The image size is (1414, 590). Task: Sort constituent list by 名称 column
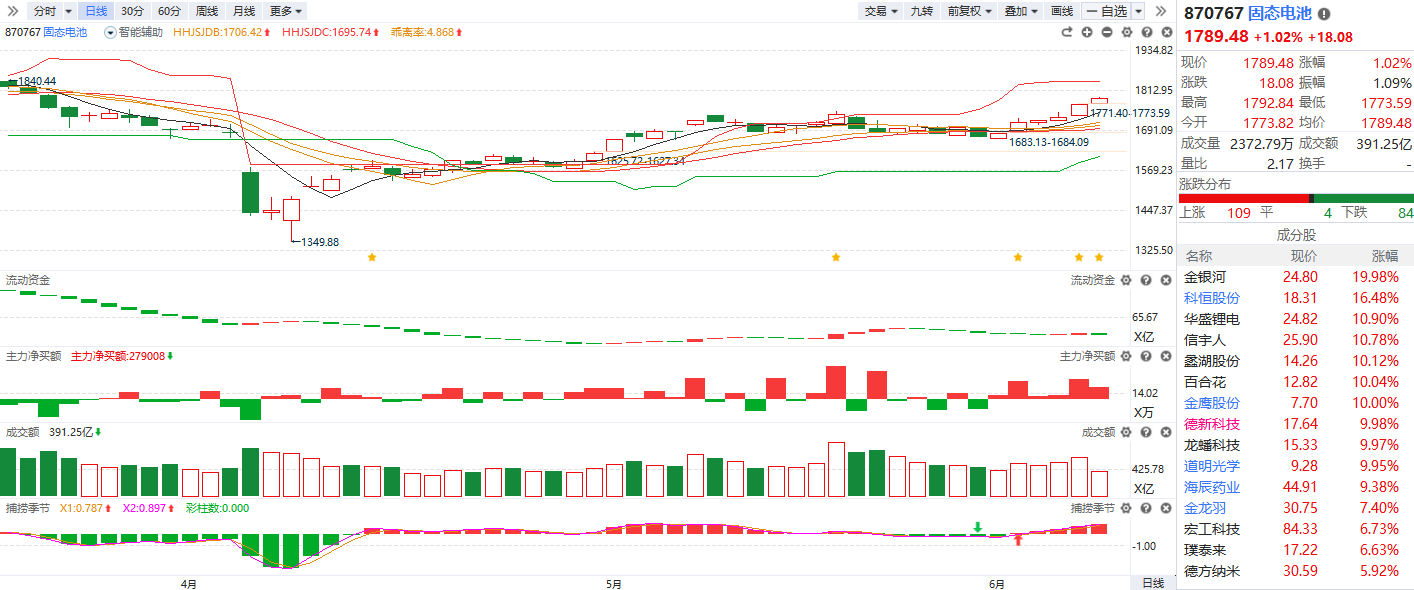1198,256
